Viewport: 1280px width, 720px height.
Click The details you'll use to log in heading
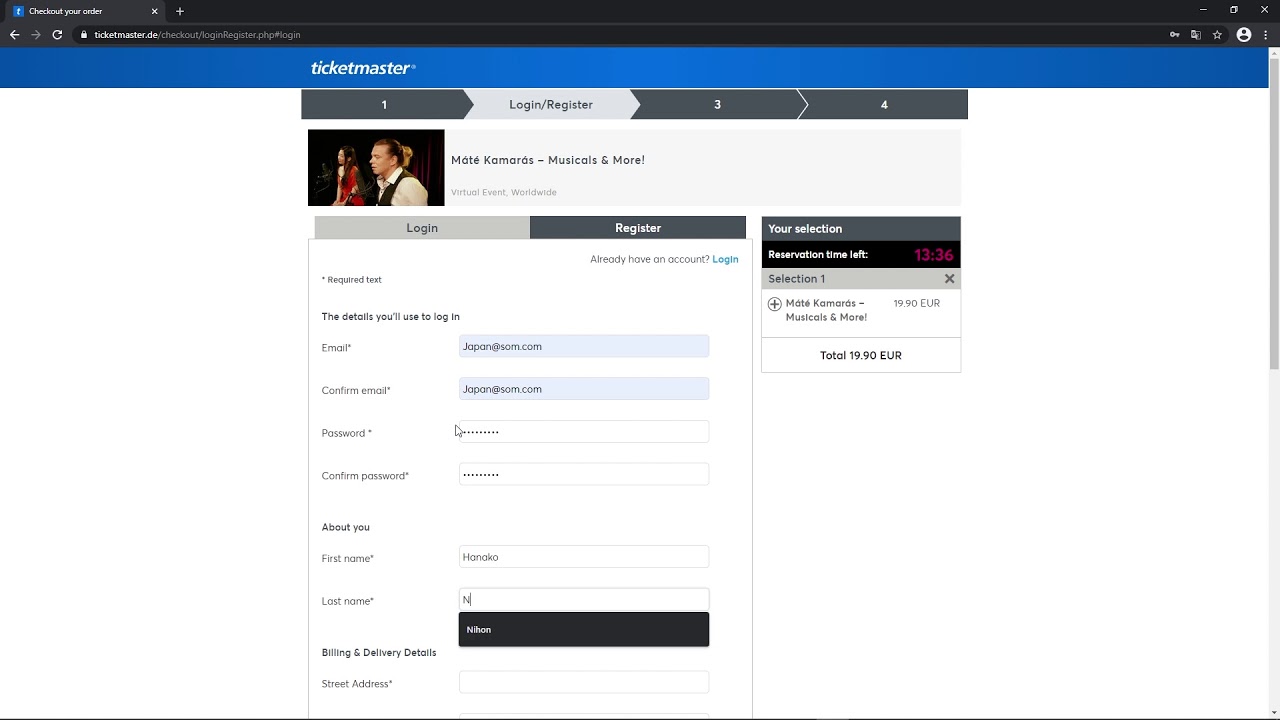pyautogui.click(x=391, y=317)
